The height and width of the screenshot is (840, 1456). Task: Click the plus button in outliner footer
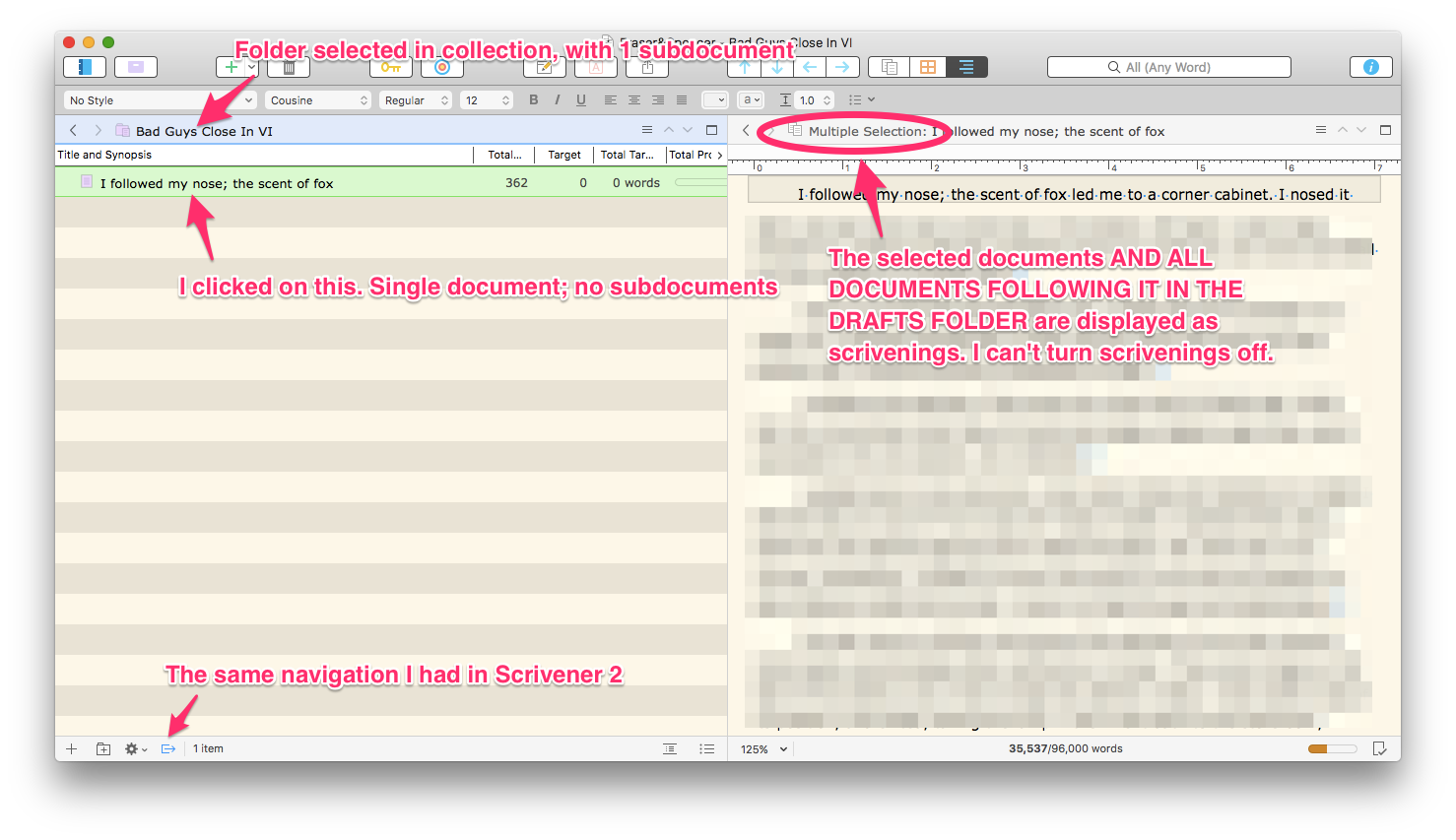[71, 748]
